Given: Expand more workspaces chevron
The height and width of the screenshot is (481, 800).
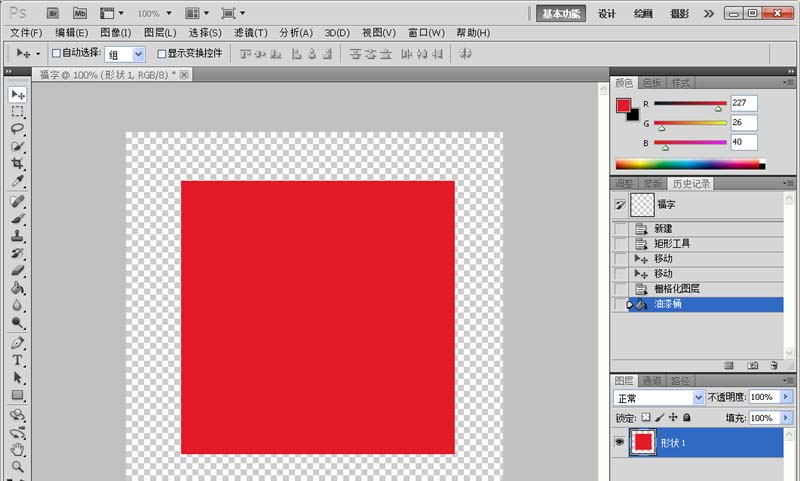Looking at the screenshot, I should [709, 14].
